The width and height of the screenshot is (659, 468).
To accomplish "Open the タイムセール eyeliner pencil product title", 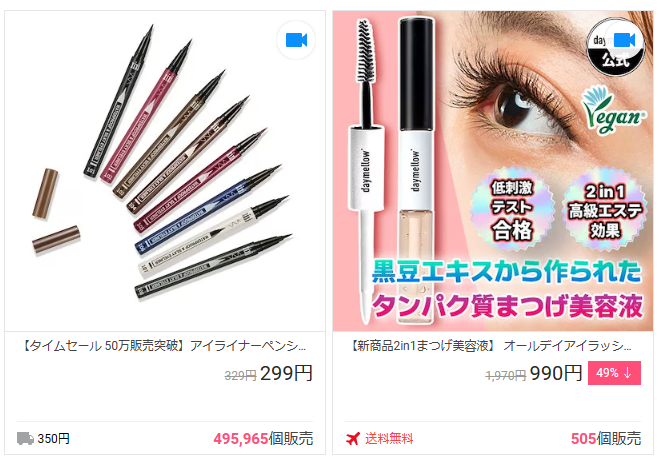I will [x=163, y=346].
